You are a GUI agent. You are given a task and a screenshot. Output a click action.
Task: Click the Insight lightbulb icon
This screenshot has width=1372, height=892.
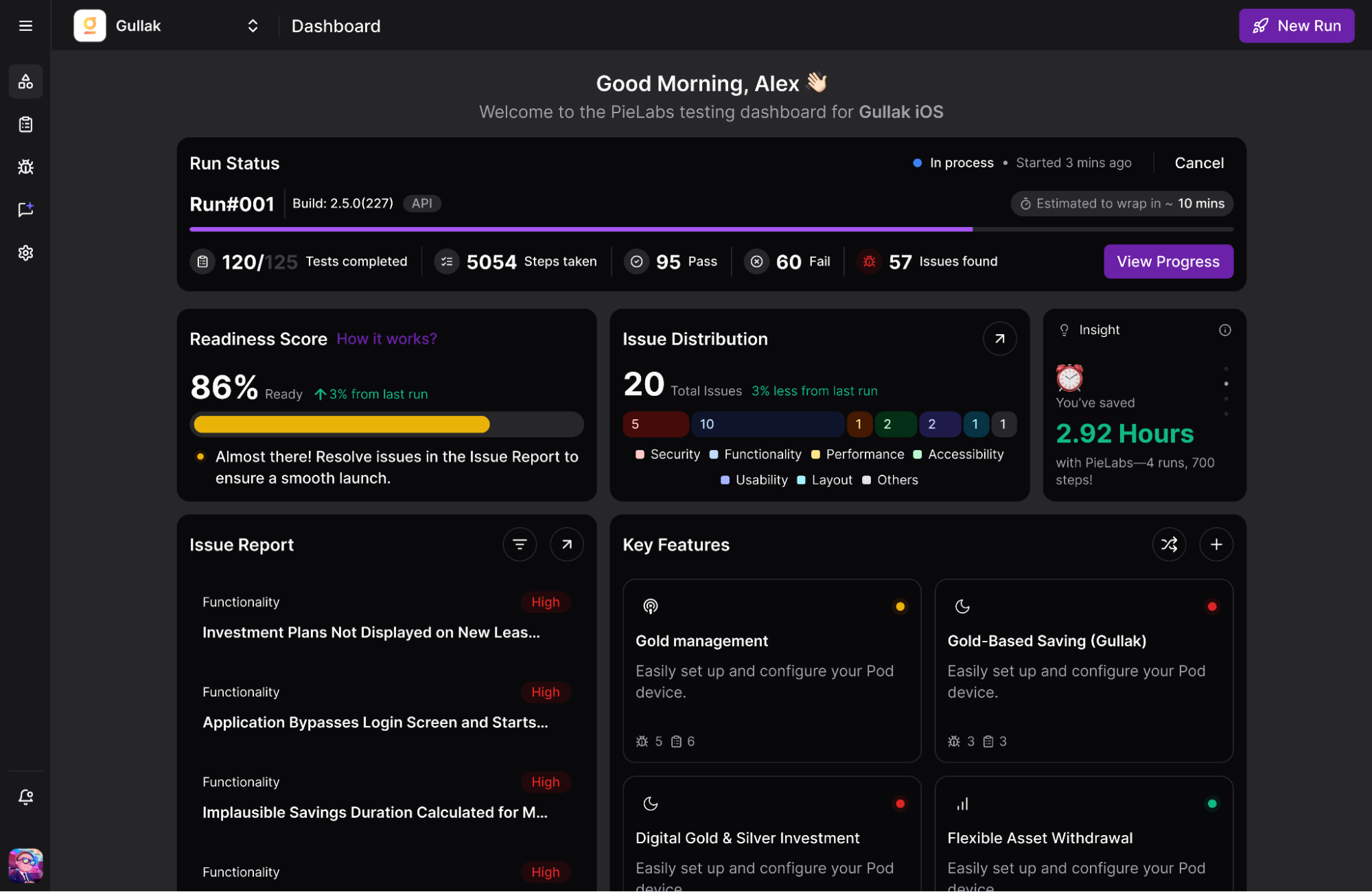tap(1064, 330)
